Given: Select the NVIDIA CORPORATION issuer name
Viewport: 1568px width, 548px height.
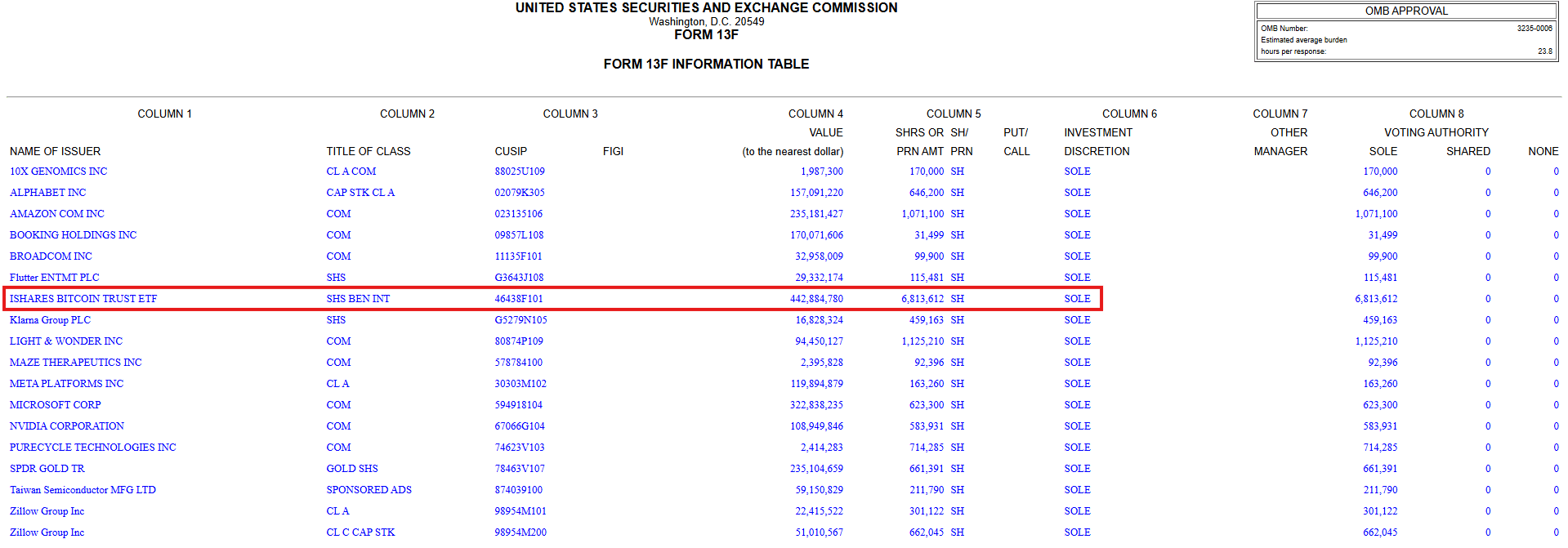Looking at the screenshot, I should tap(67, 426).
